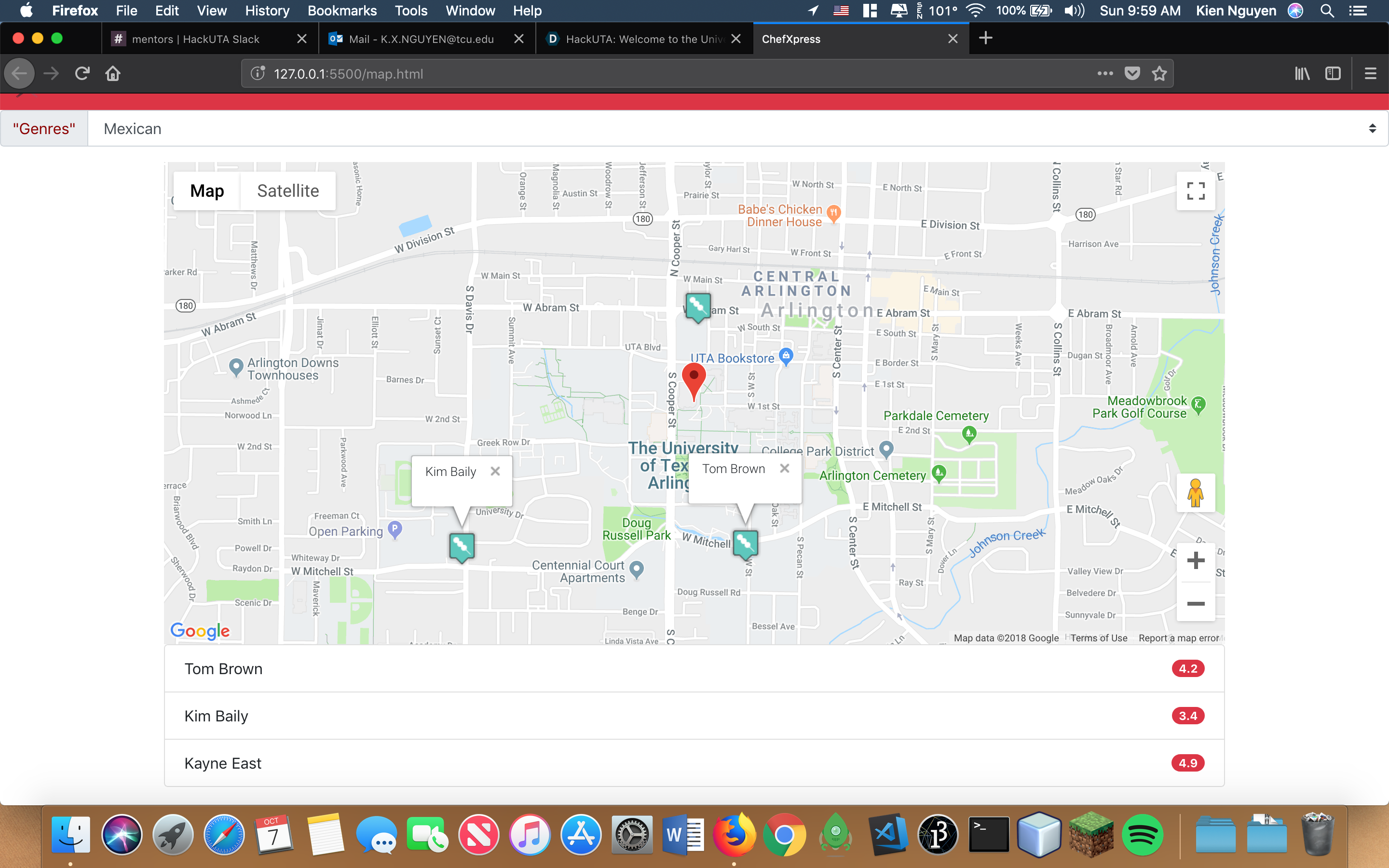Toggle fullscreen map view

point(1195,190)
